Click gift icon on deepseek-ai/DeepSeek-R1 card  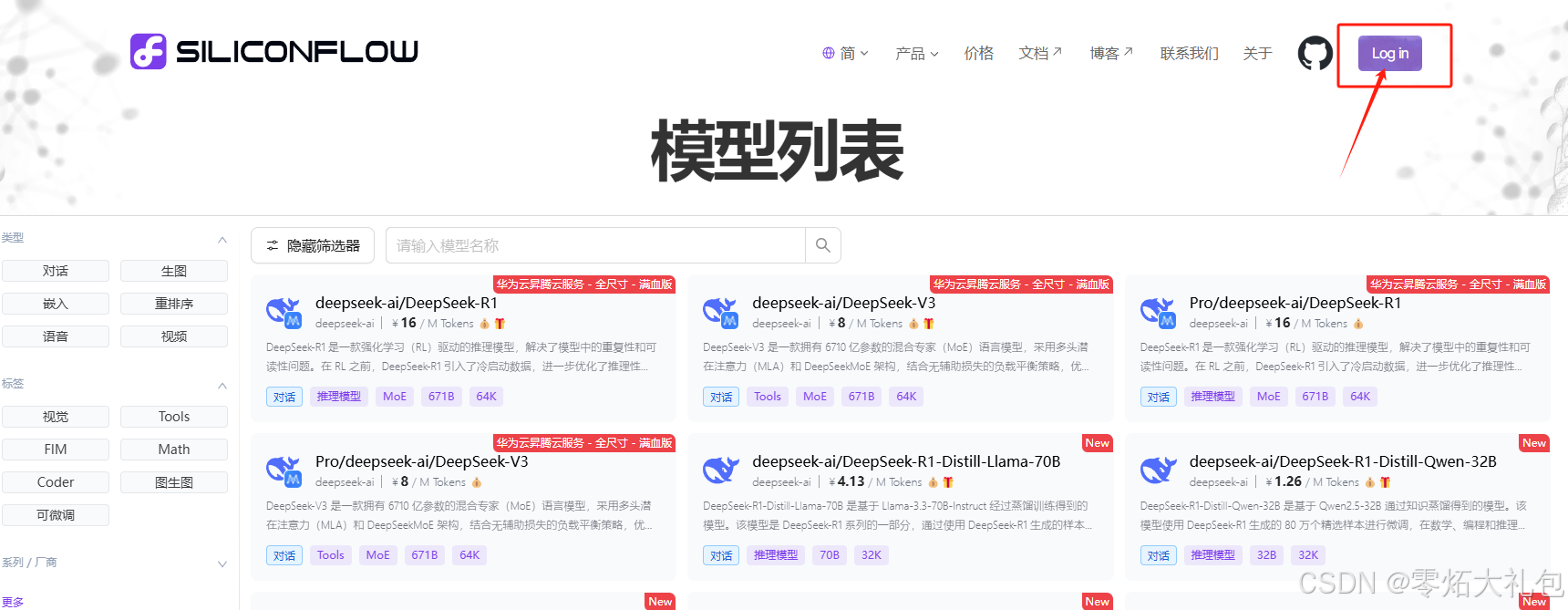click(x=500, y=324)
